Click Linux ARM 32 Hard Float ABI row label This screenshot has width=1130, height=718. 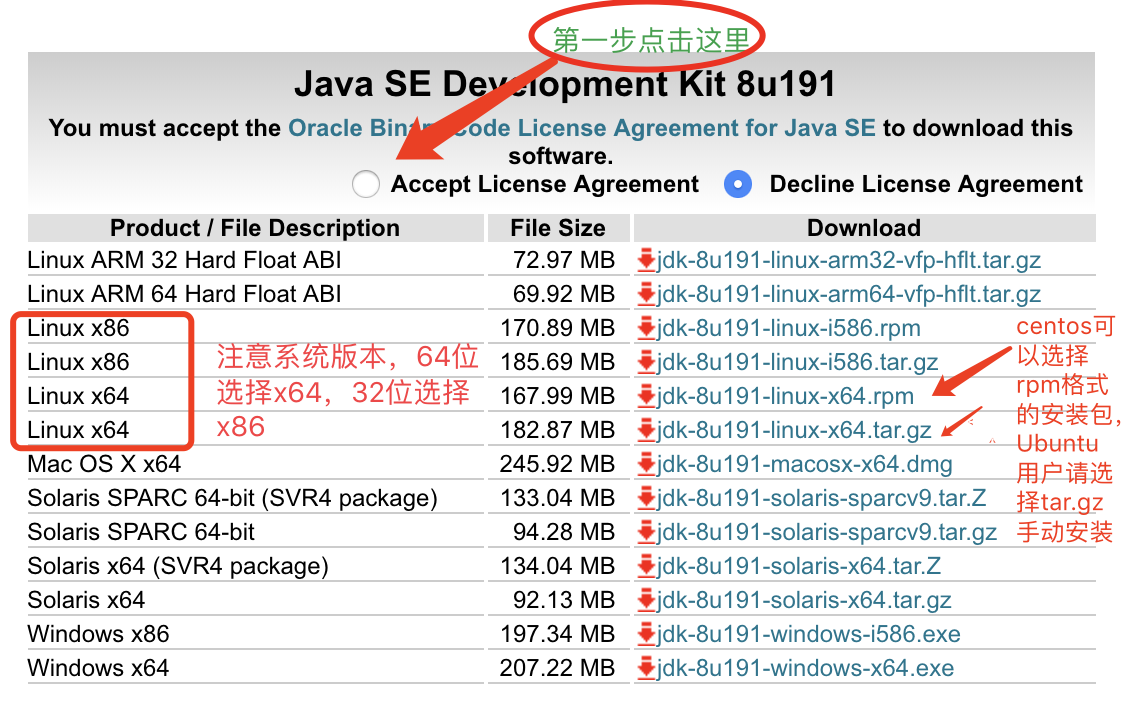coord(184,260)
